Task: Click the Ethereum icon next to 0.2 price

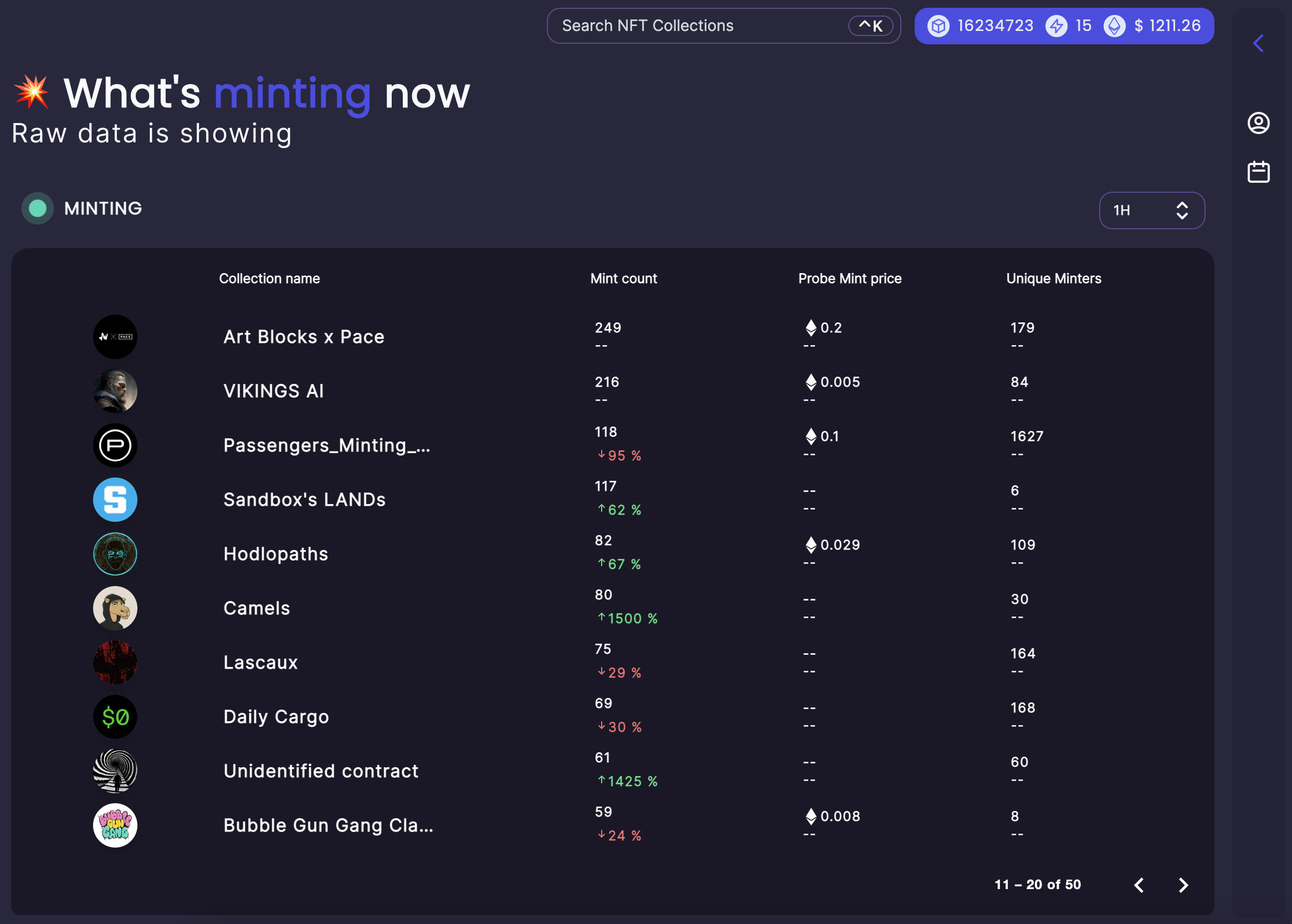Action: [x=810, y=328]
